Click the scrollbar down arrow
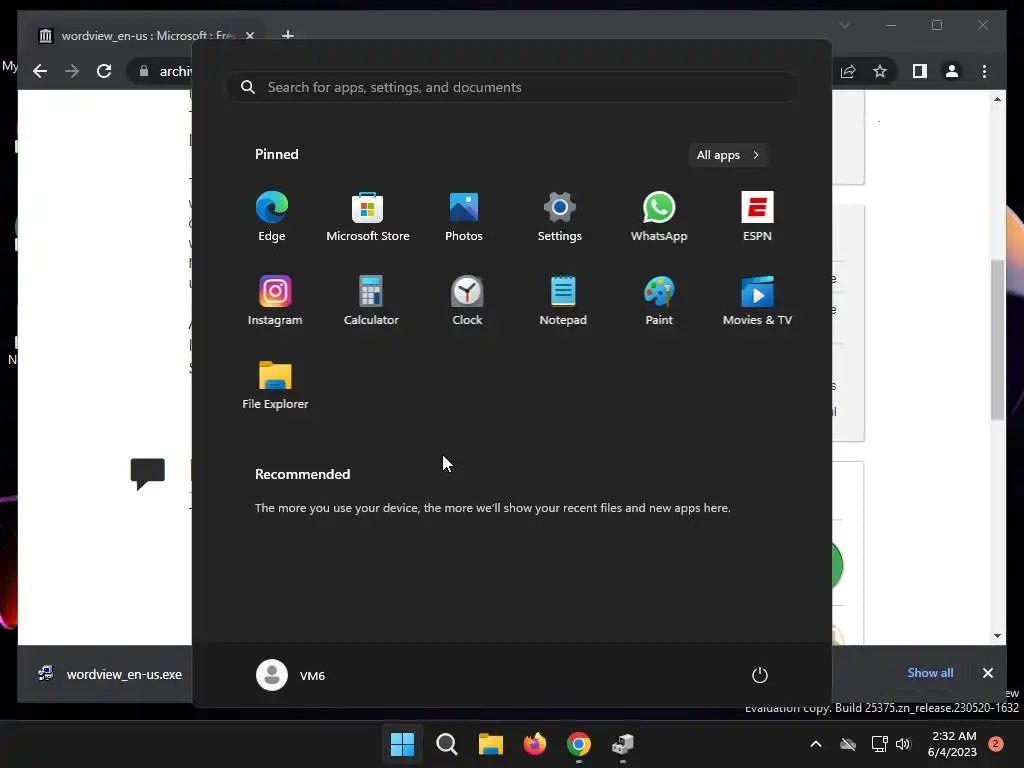Image resolution: width=1024 pixels, height=768 pixels. point(997,635)
